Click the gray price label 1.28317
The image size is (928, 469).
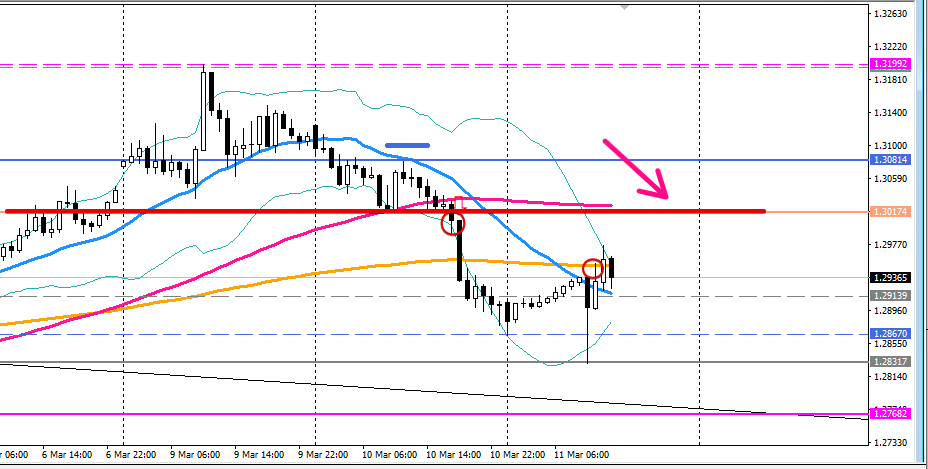point(890,361)
